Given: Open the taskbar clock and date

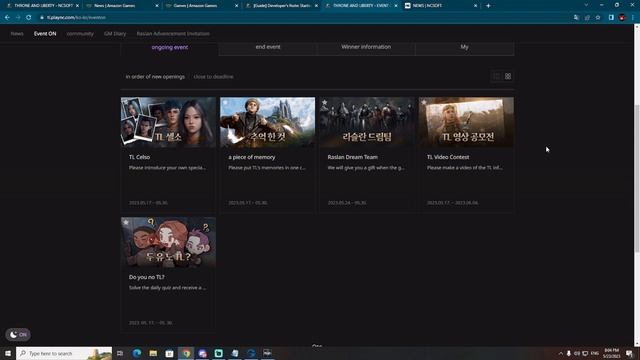Looking at the screenshot, I should click(611, 353).
